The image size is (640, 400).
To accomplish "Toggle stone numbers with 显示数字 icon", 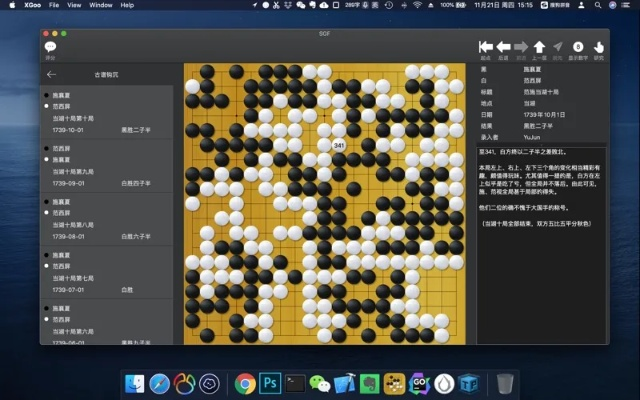I will coord(578,47).
